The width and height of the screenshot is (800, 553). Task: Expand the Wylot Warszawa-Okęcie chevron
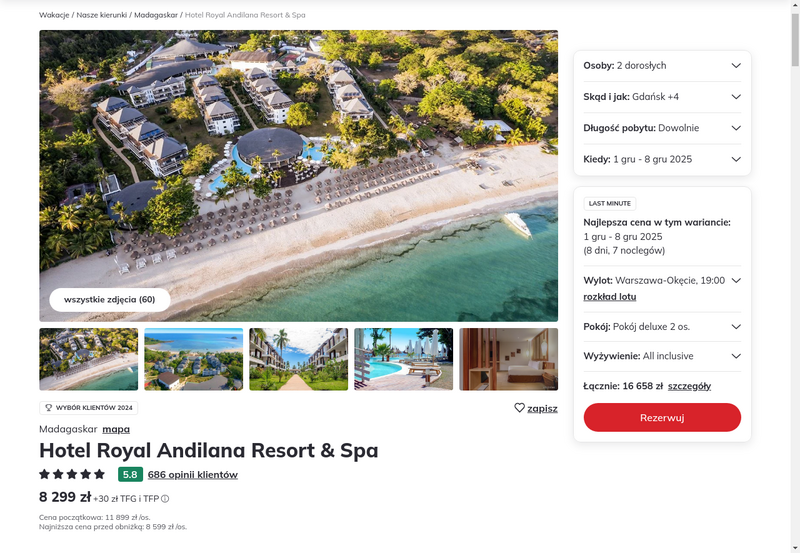pyautogui.click(x=736, y=281)
